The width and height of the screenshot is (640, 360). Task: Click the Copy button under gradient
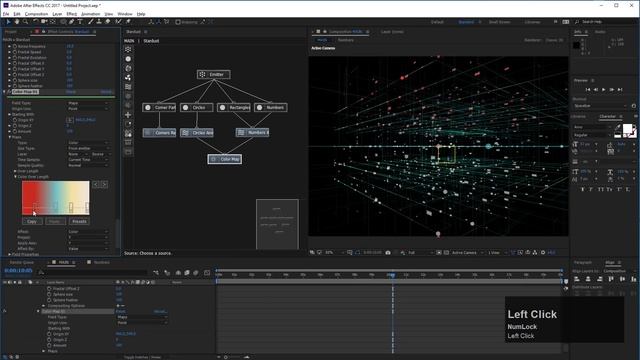(x=32, y=221)
